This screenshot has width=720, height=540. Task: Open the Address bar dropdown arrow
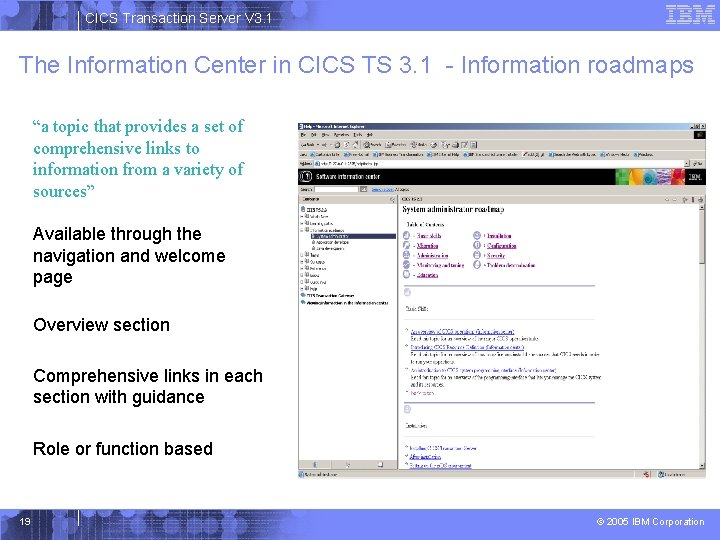point(687,163)
